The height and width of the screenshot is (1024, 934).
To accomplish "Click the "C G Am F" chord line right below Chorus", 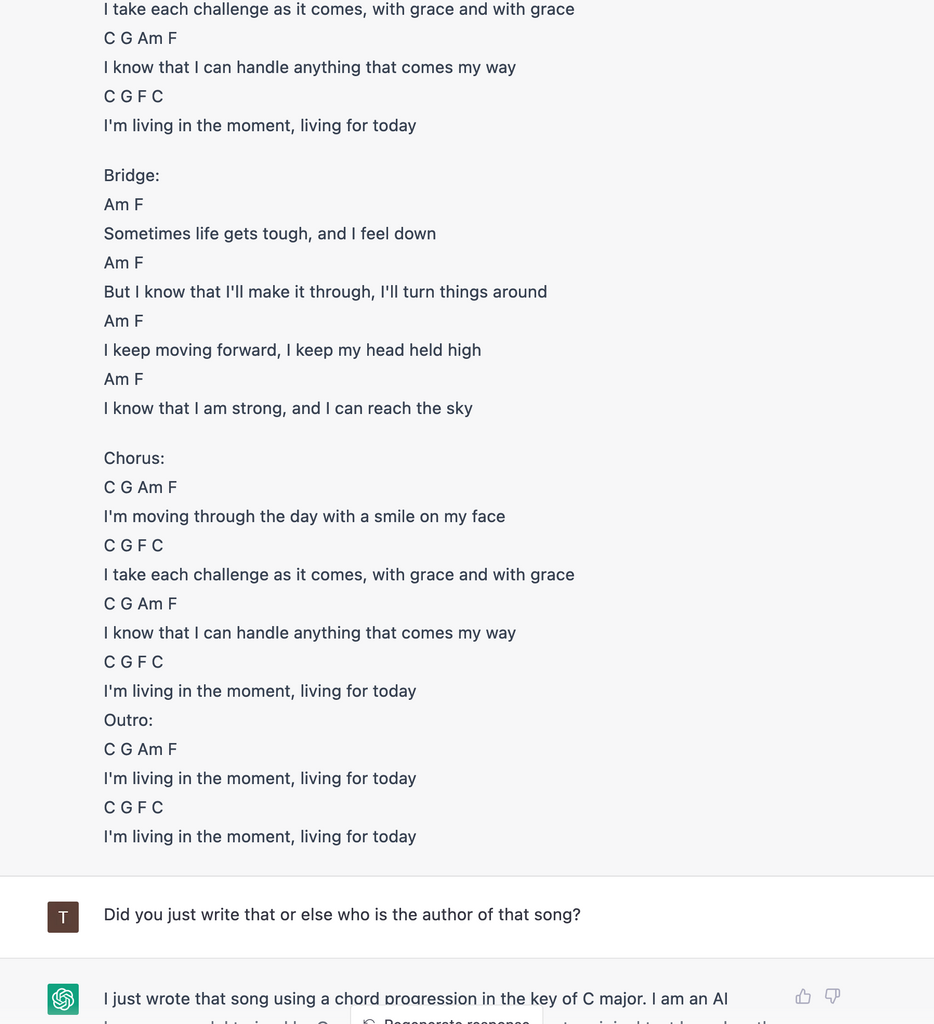I will [x=140, y=488].
